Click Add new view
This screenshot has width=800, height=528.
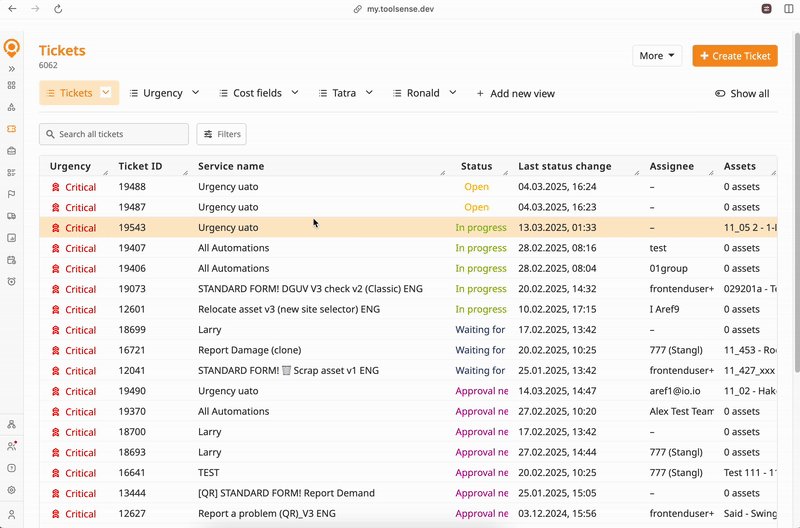pos(515,94)
